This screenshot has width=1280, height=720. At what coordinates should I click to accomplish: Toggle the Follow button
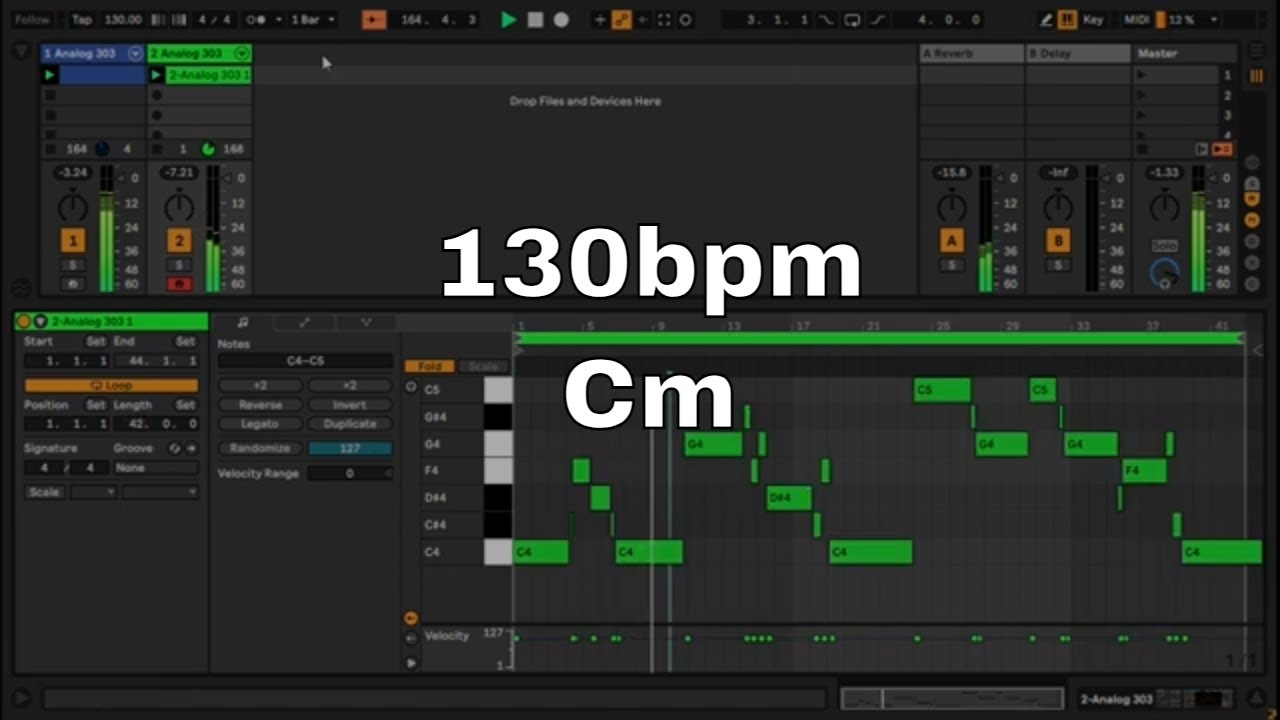click(x=32, y=20)
